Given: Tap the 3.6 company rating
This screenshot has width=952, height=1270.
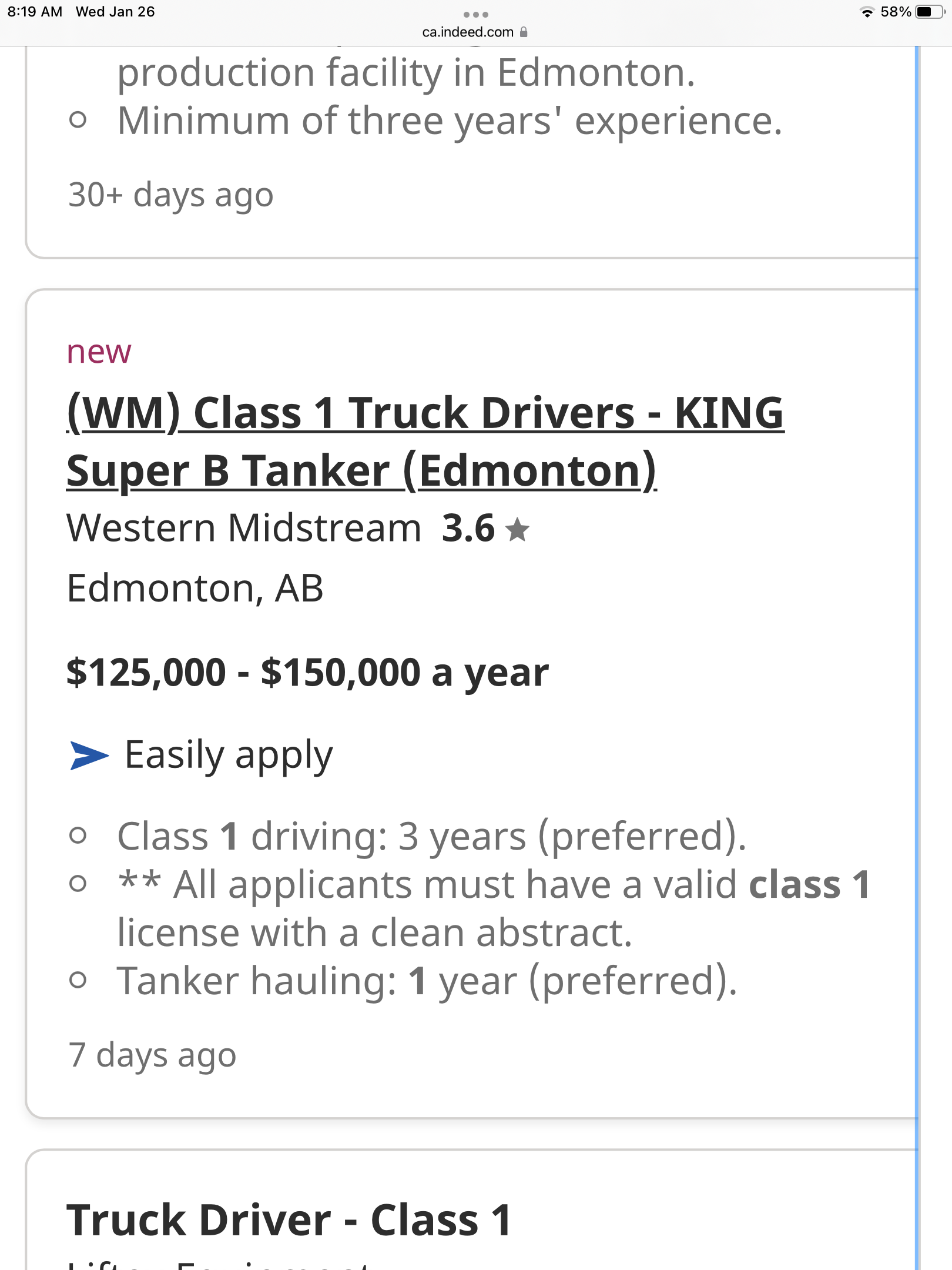Looking at the screenshot, I should click(468, 528).
